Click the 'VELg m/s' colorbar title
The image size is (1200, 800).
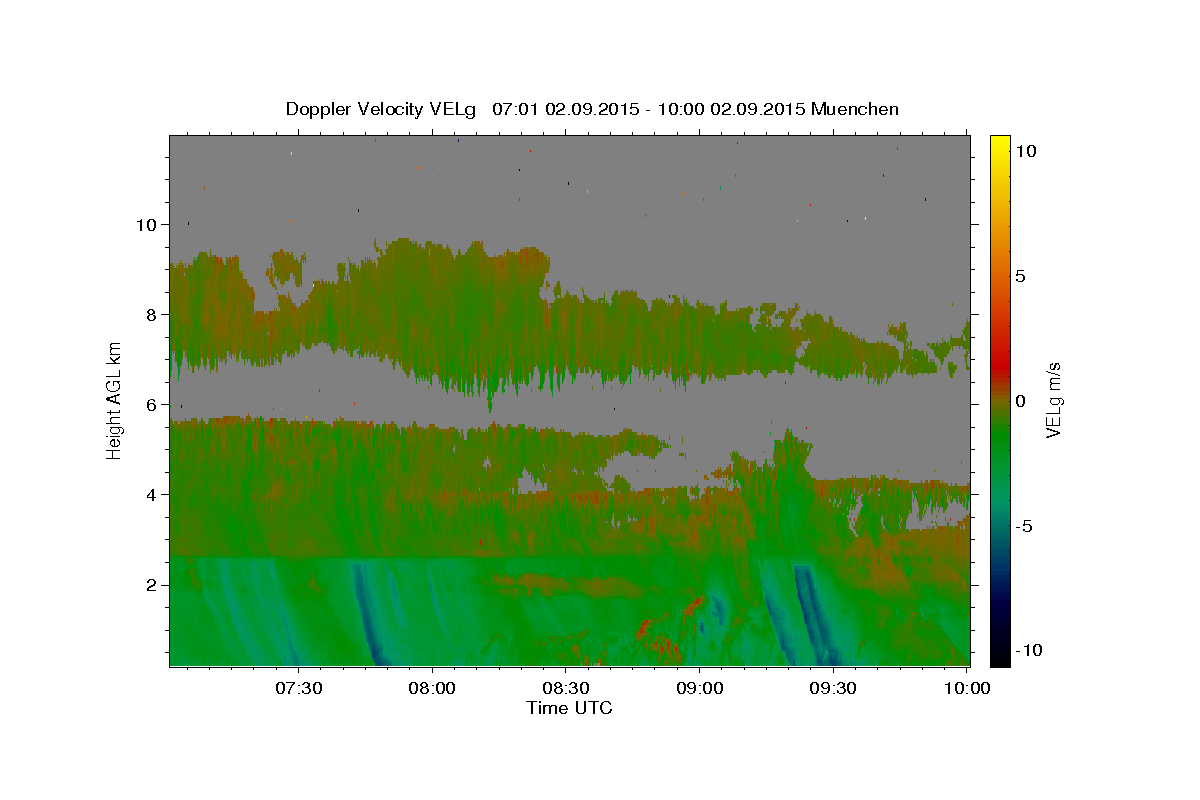click(x=1053, y=400)
